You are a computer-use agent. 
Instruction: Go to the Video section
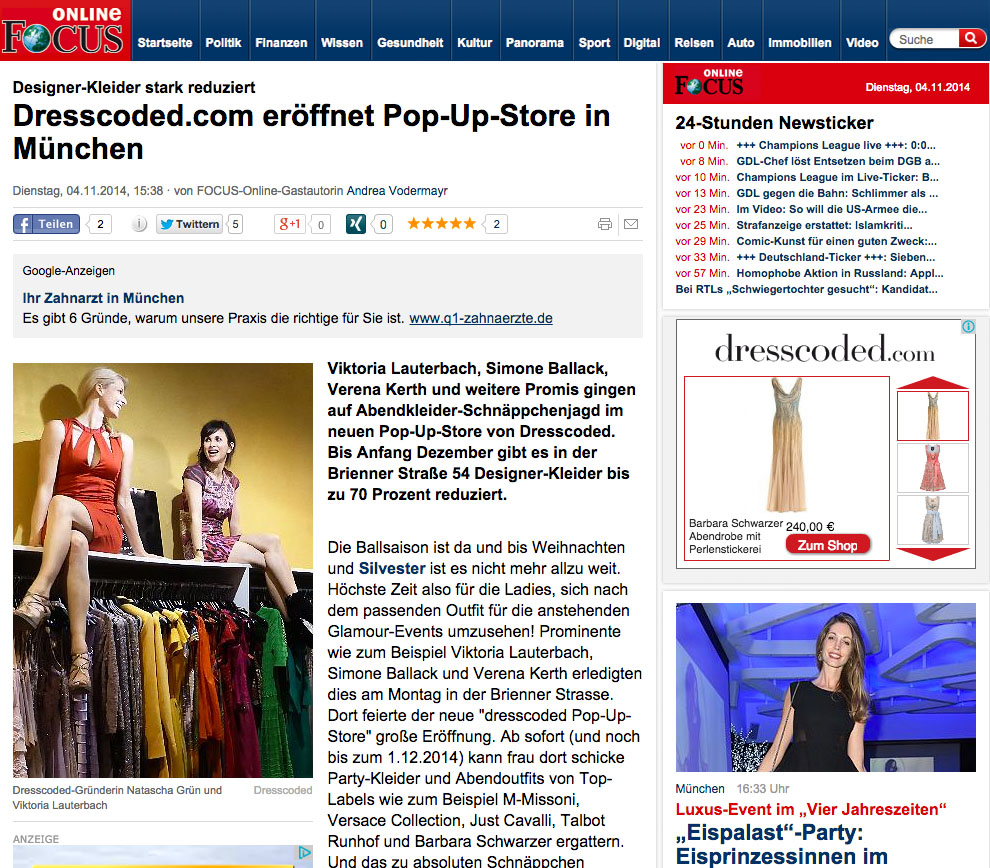pyautogui.click(x=862, y=43)
